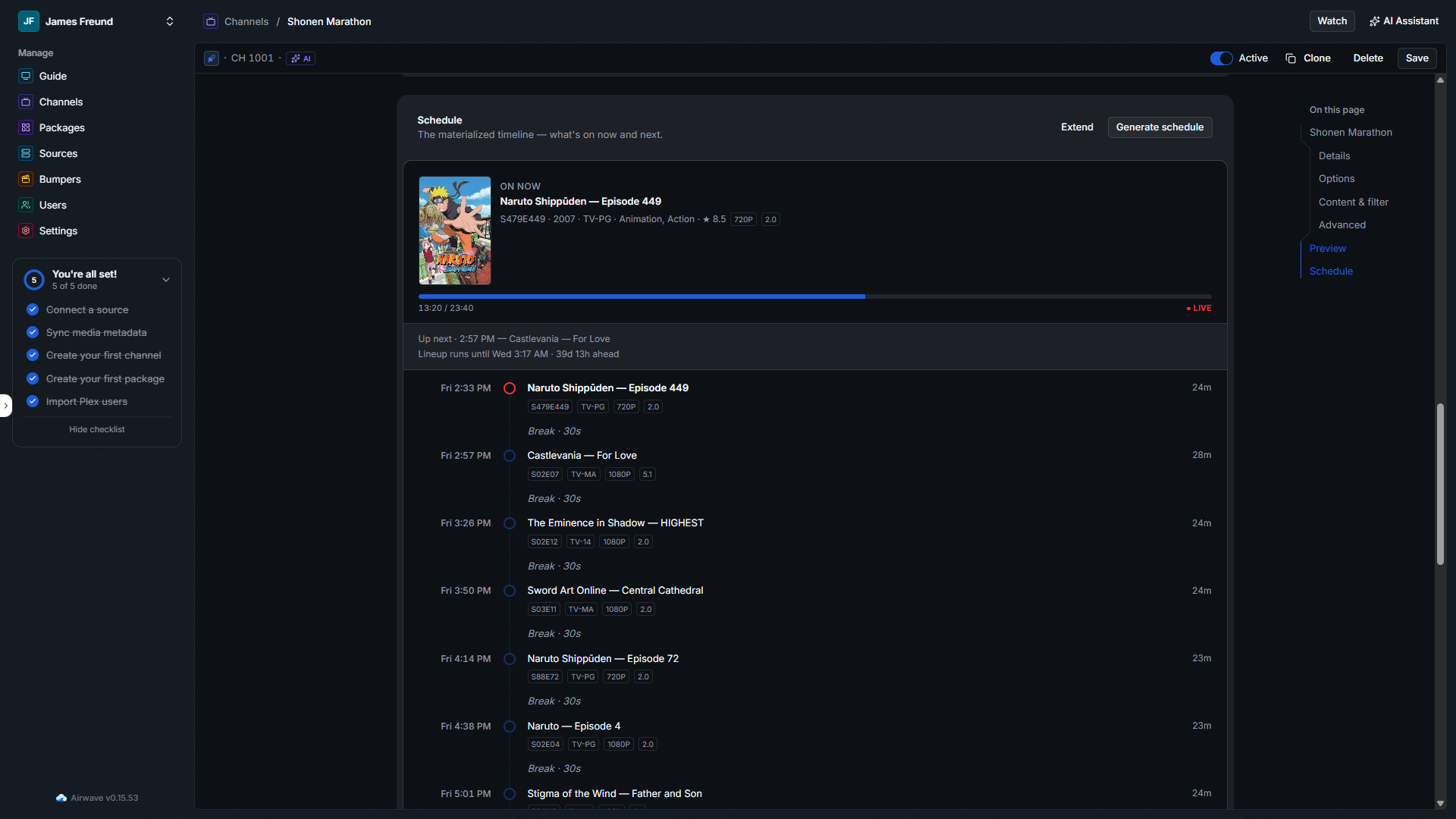Open the Users sidebar icon
The width and height of the screenshot is (1456, 819).
point(26,205)
